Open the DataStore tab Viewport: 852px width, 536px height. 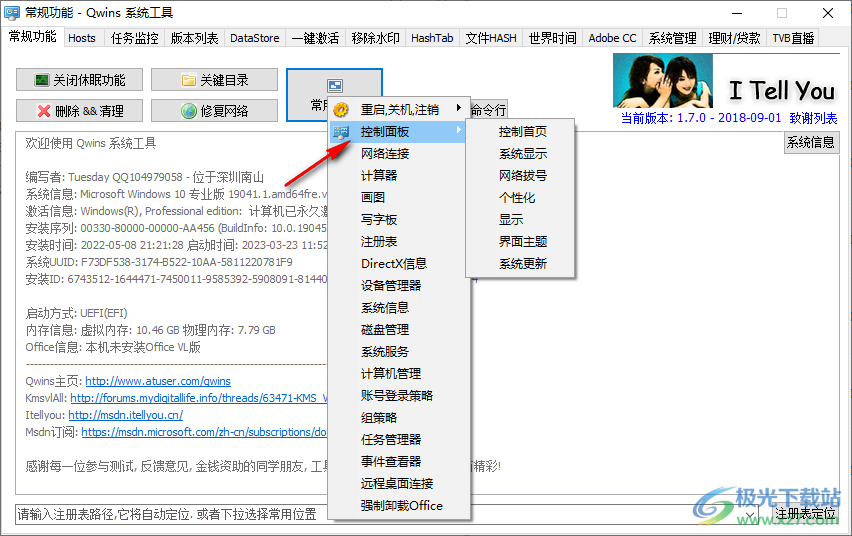(254, 38)
